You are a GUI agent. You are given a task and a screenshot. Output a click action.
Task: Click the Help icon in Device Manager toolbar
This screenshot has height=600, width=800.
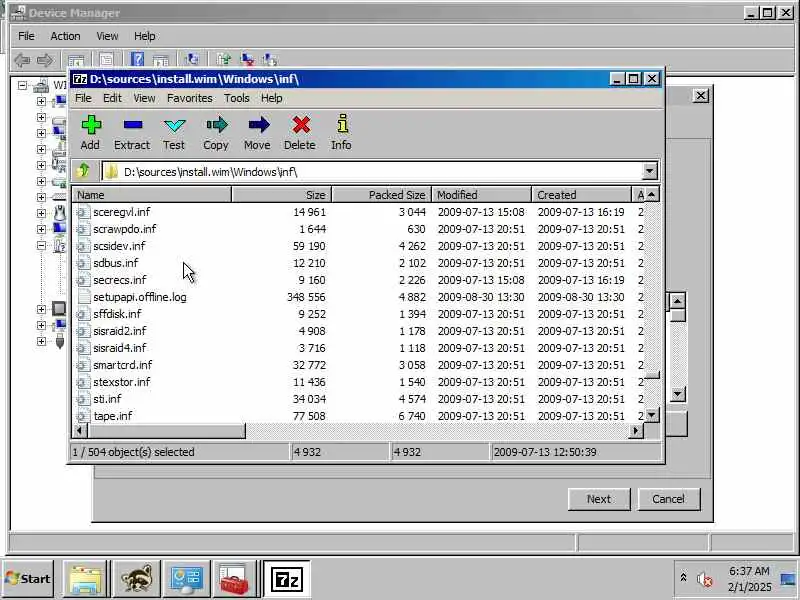click(137, 60)
